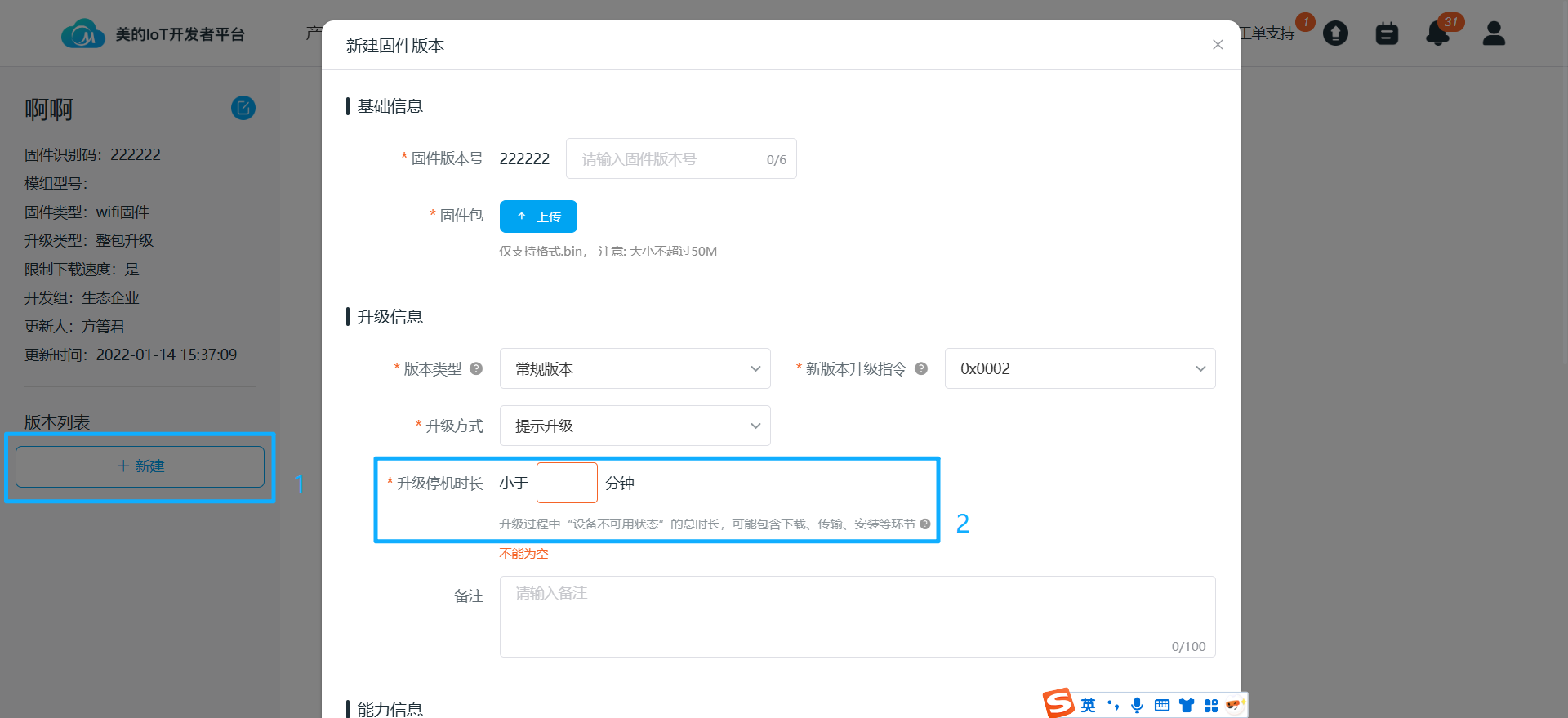Expand the 升级方式 dropdown showing 提示升级
This screenshot has height=718, width=1568.
(635, 426)
